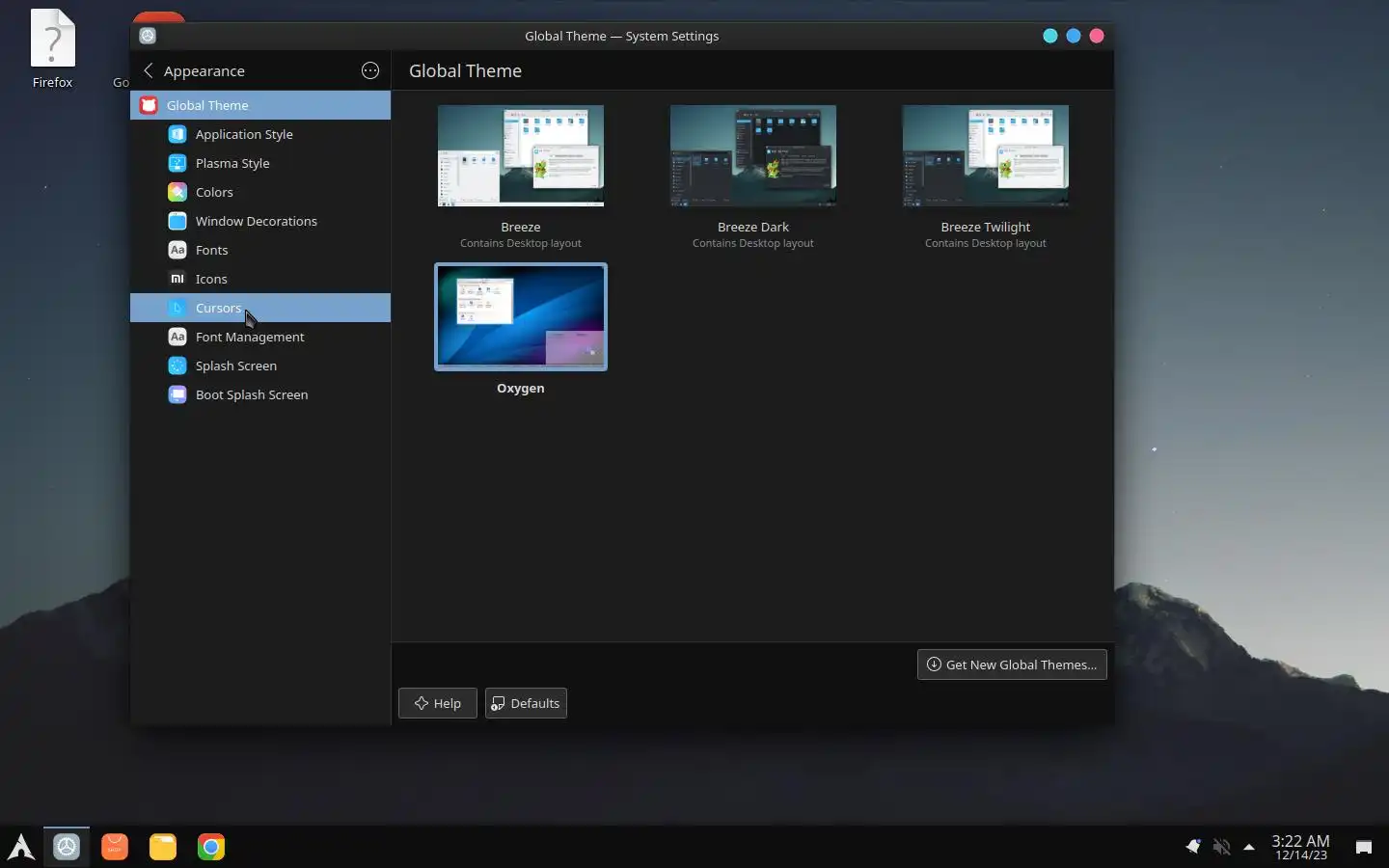
Task: Open the Fonts settings page
Action: 259,250
